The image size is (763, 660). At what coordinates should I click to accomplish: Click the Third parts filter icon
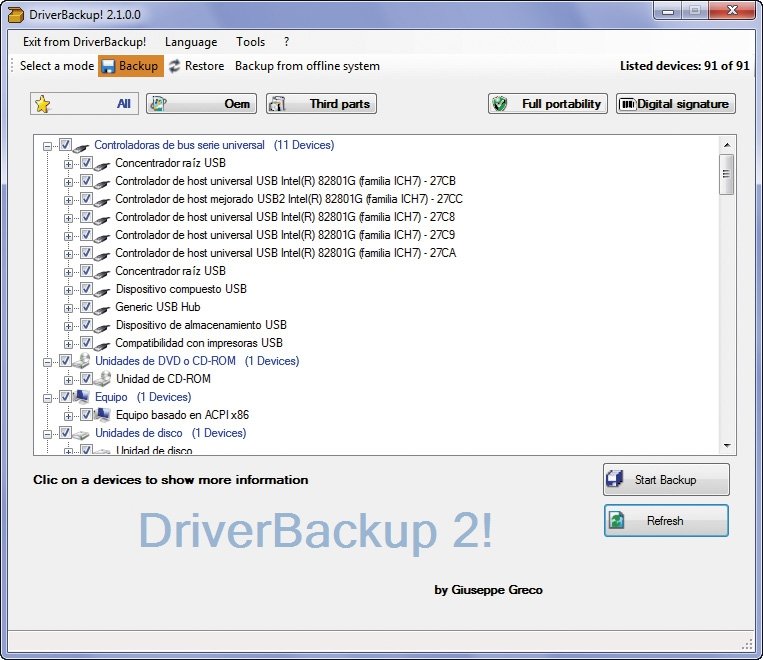point(277,104)
